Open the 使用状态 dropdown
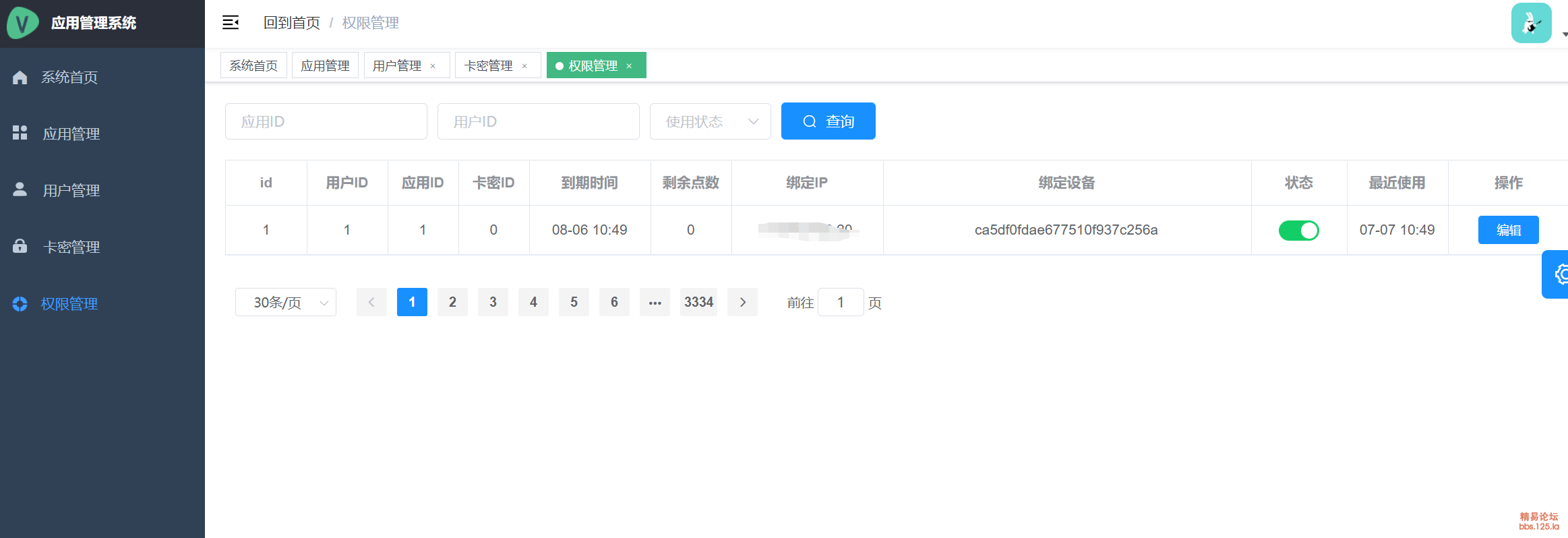This screenshot has height=538, width=1568. 710,121
